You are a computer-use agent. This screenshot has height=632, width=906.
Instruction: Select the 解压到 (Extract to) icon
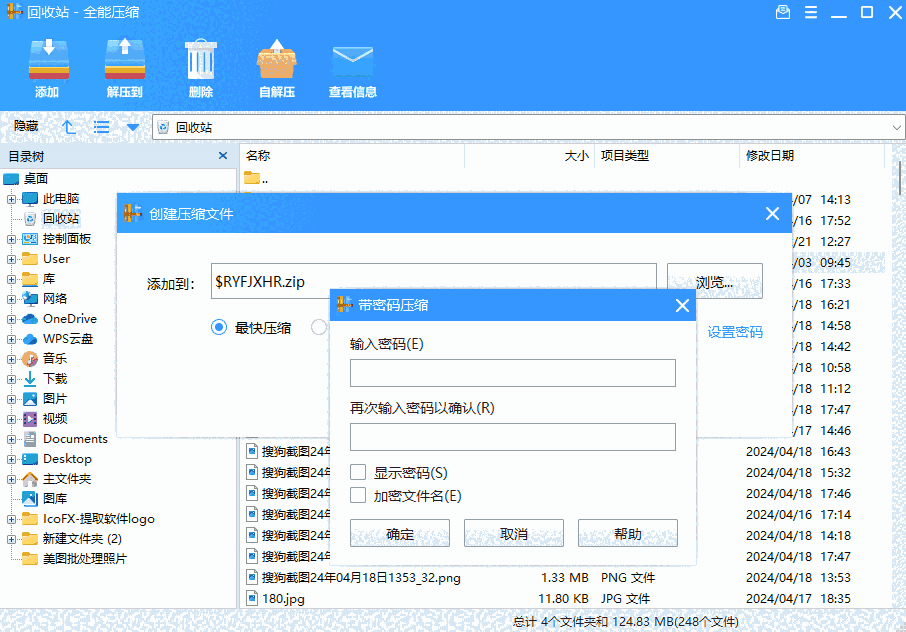[124, 60]
